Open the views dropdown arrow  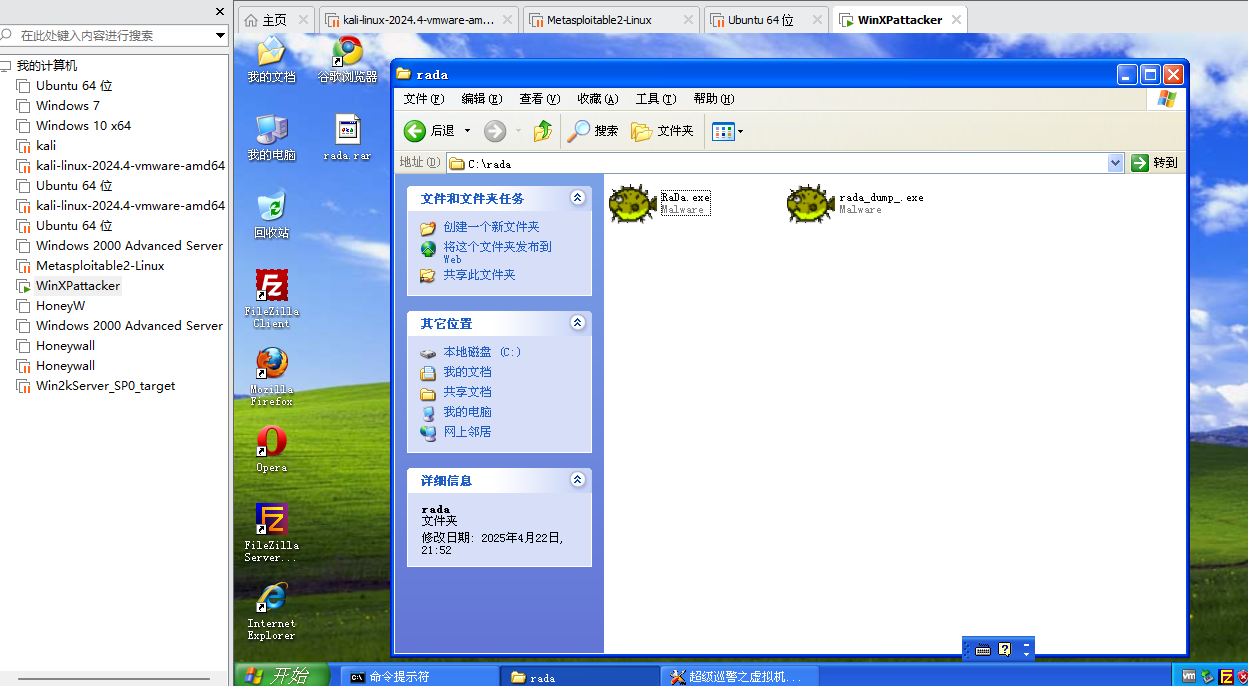741,131
